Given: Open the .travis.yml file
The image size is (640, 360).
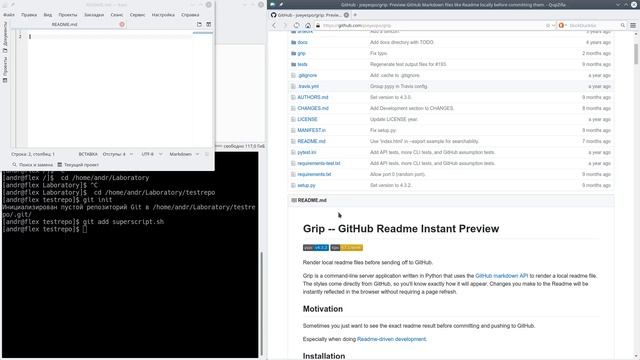Looking at the screenshot, I should click(x=308, y=87).
